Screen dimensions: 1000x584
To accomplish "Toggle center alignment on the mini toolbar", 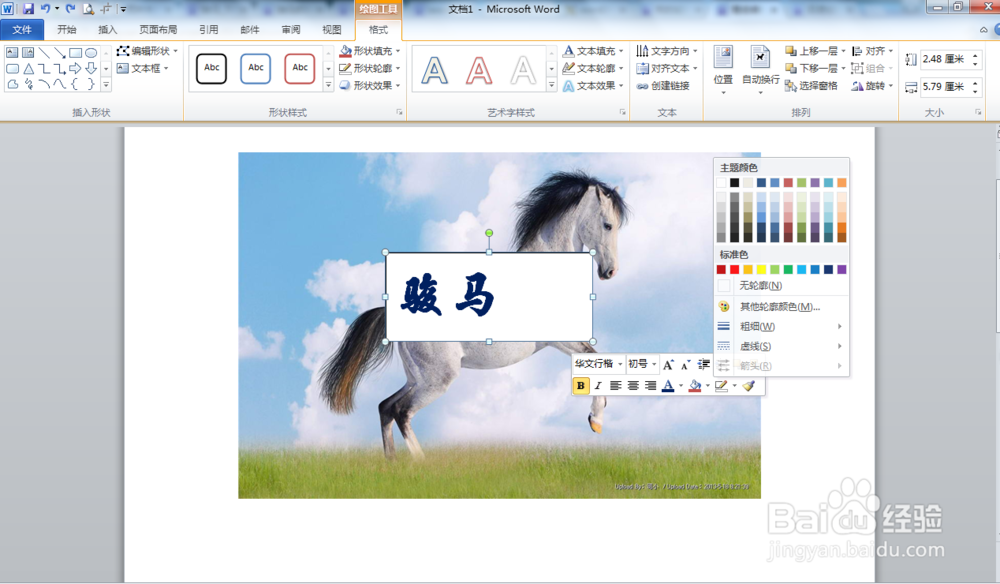I will click(633, 386).
